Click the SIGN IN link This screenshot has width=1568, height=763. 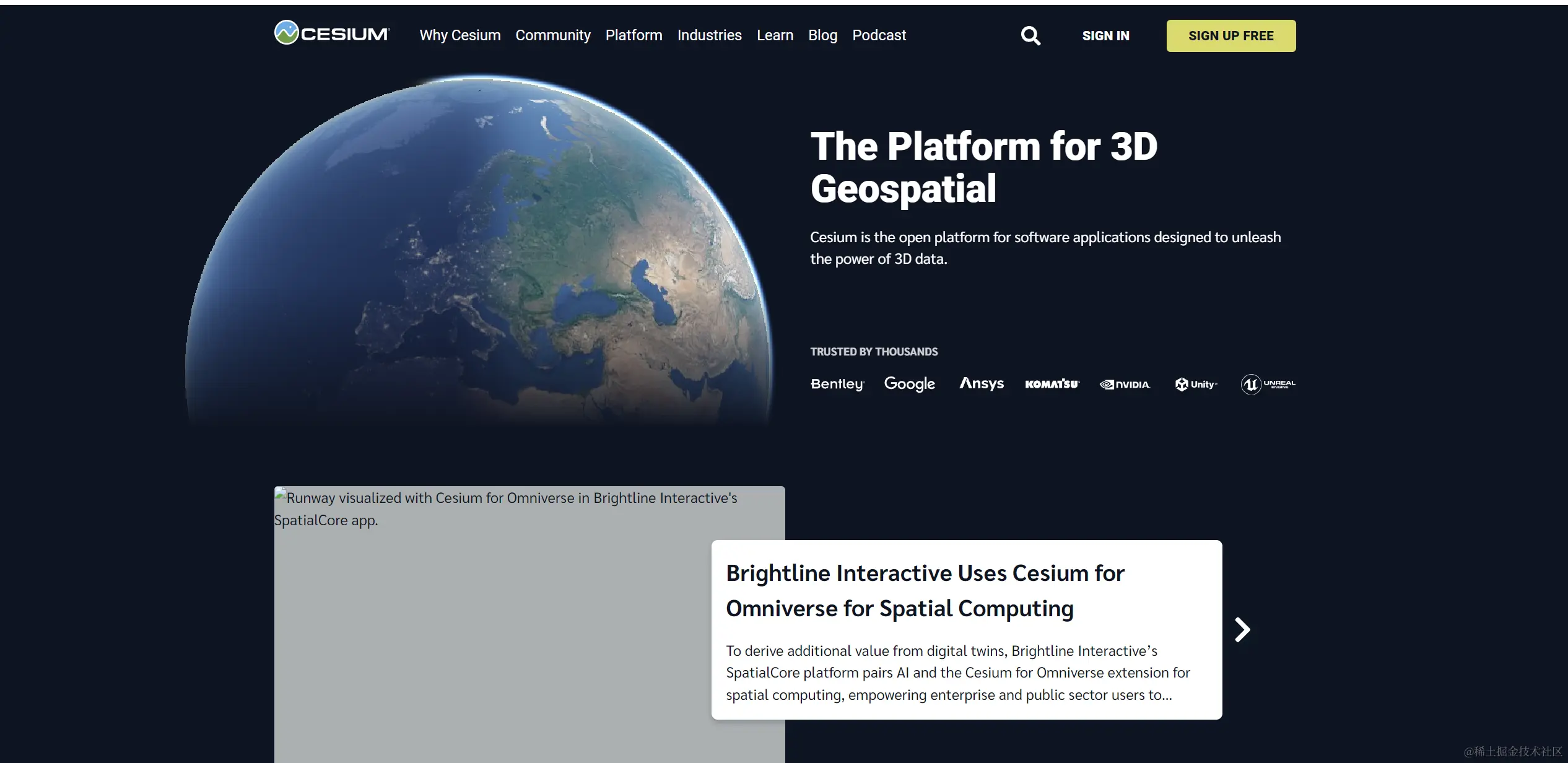click(1105, 36)
